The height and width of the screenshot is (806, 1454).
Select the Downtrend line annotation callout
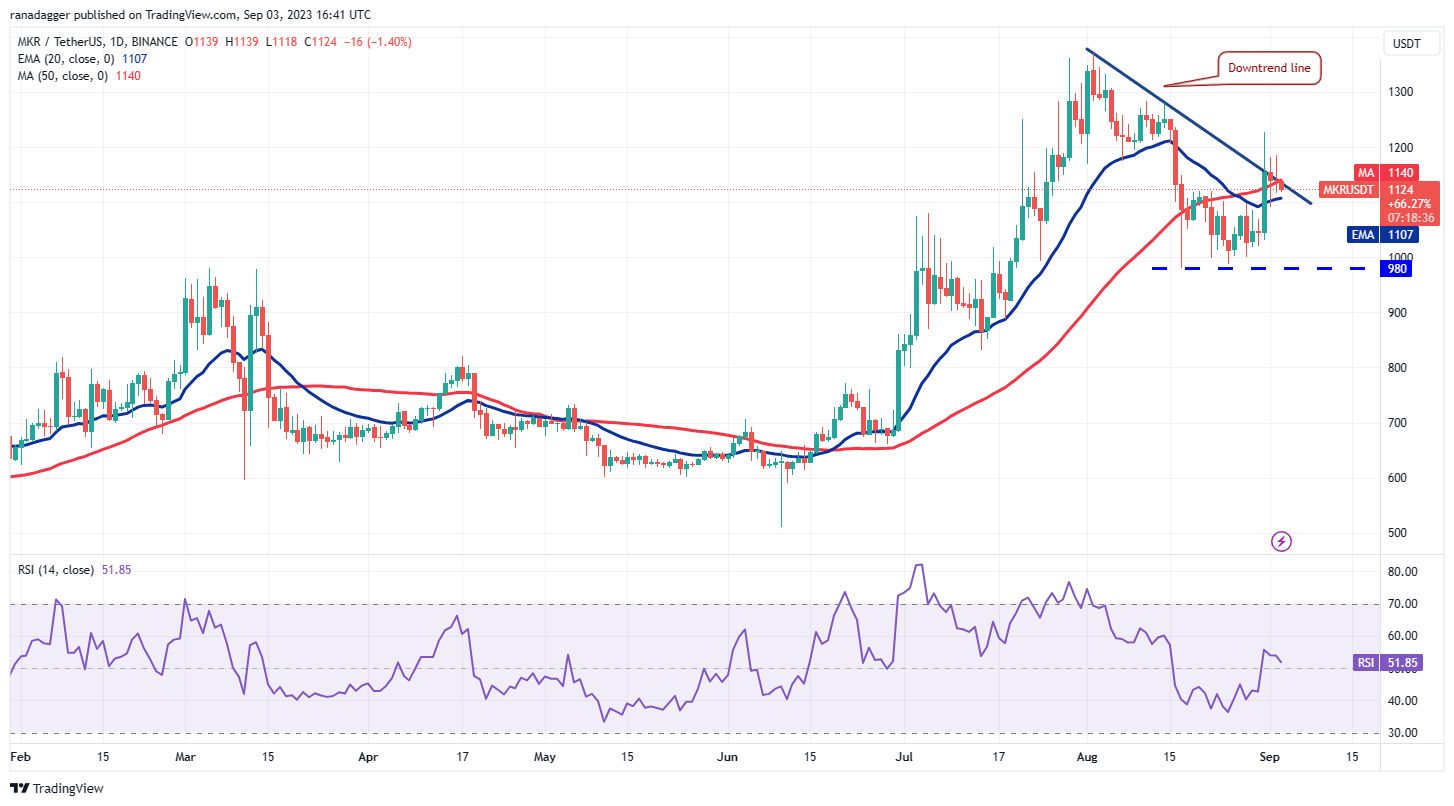pyautogui.click(x=1270, y=68)
